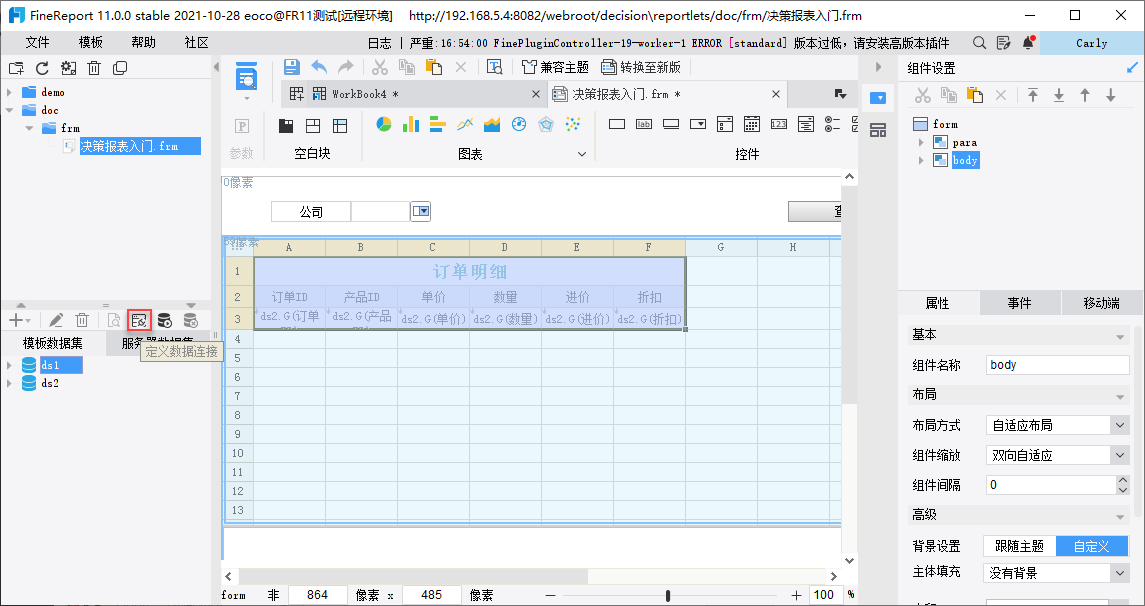1145x606 pixels.
Task: Click the Carly user account button
Action: 1092,43
